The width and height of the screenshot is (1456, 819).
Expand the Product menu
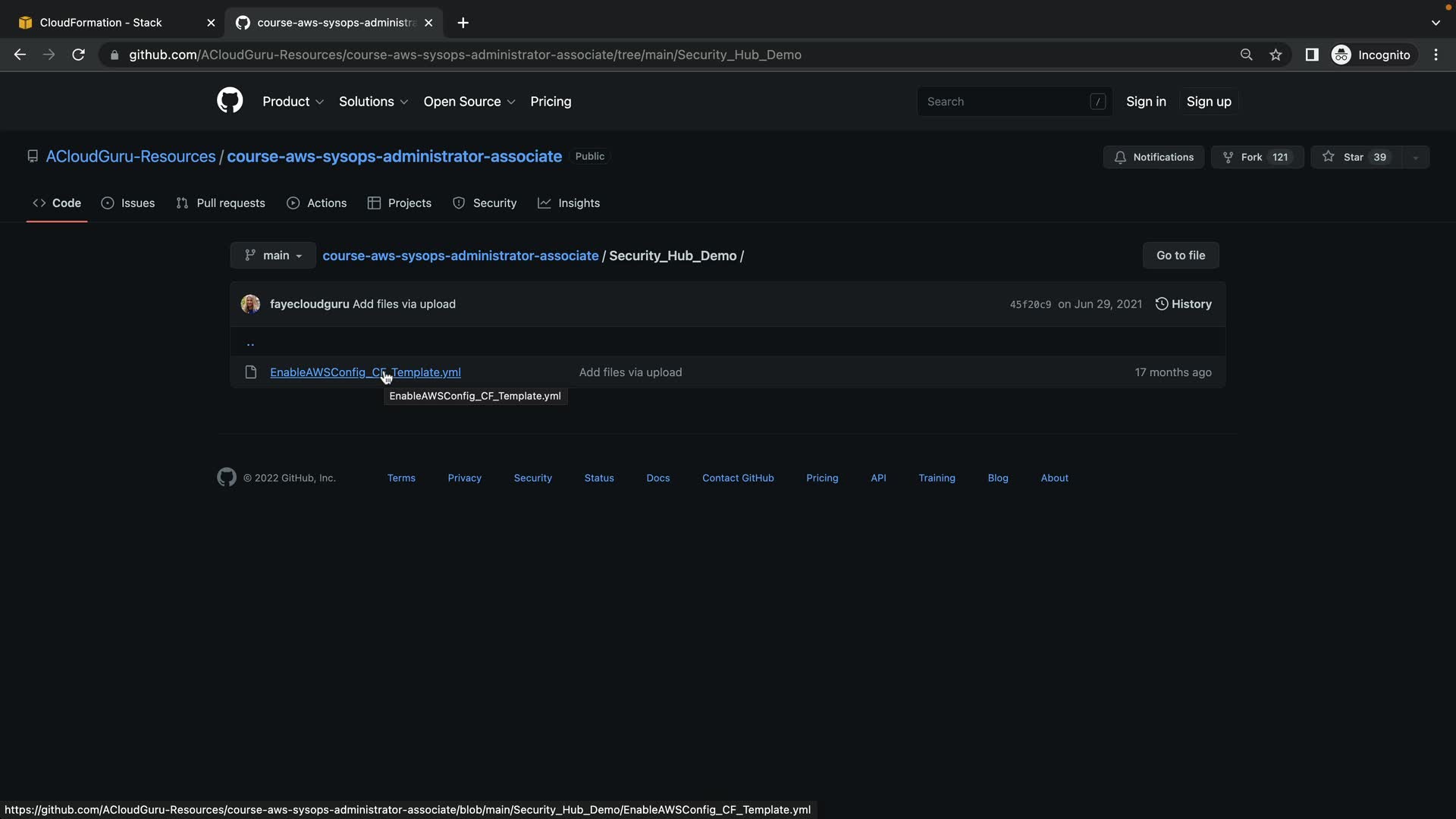pos(293,102)
